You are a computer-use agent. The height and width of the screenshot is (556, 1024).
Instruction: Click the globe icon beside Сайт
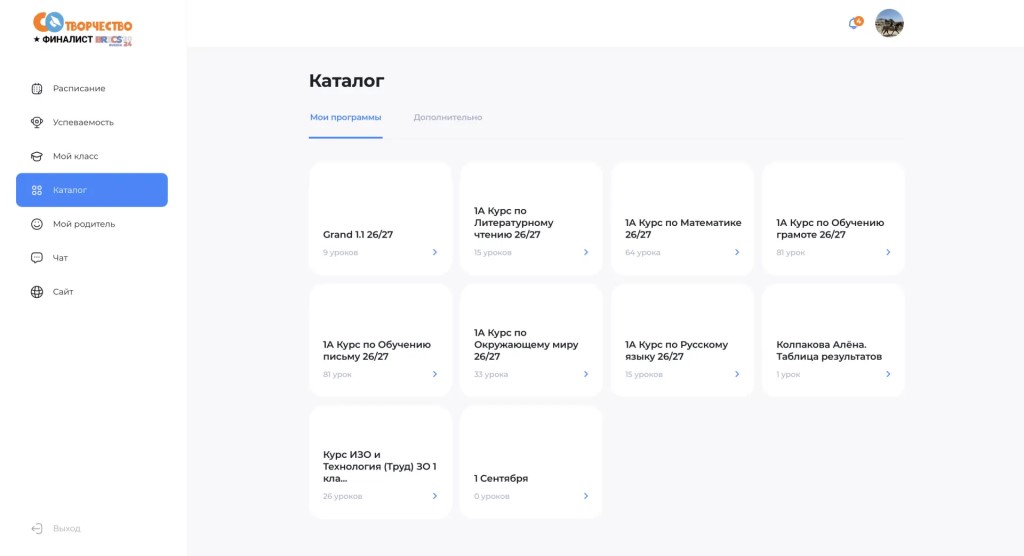(x=37, y=292)
